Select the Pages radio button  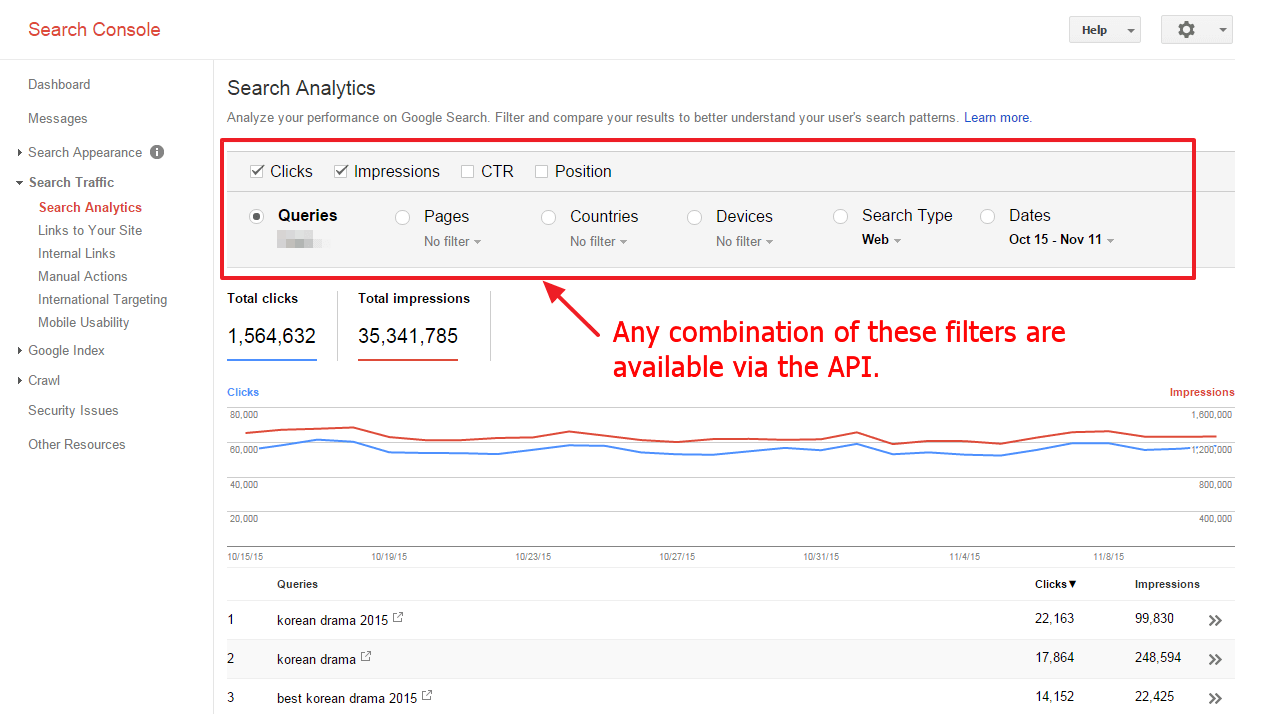pyautogui.click(x=403, y=217)
